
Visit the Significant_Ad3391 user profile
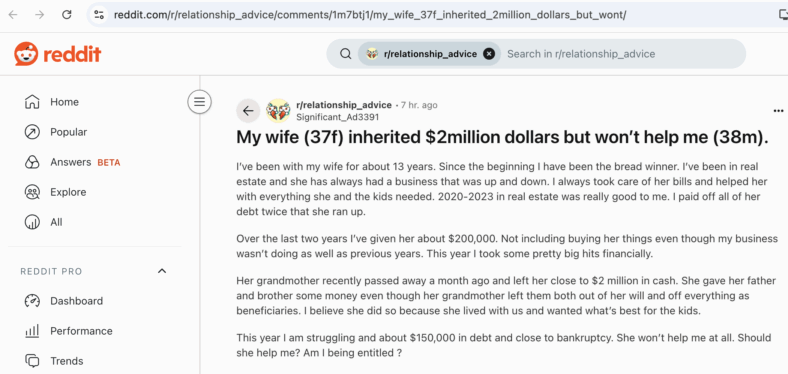[337, 117]
